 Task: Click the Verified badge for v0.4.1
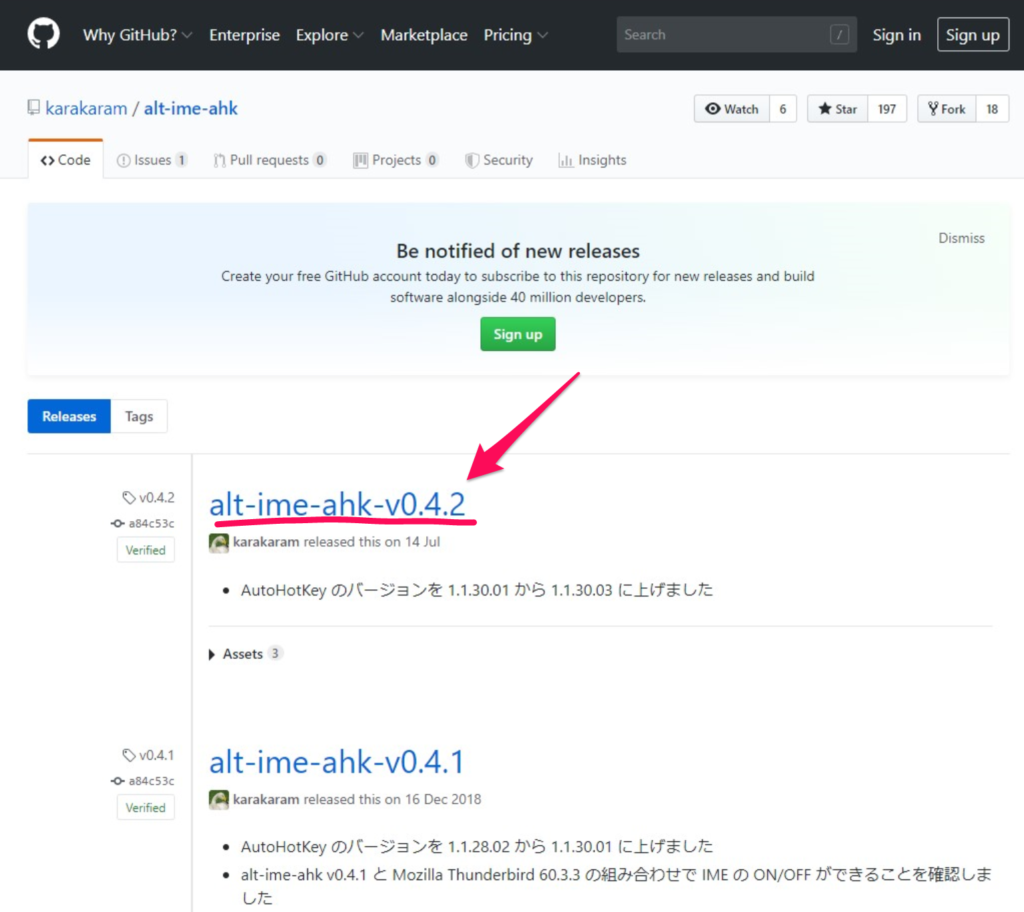tap(145, 807)
